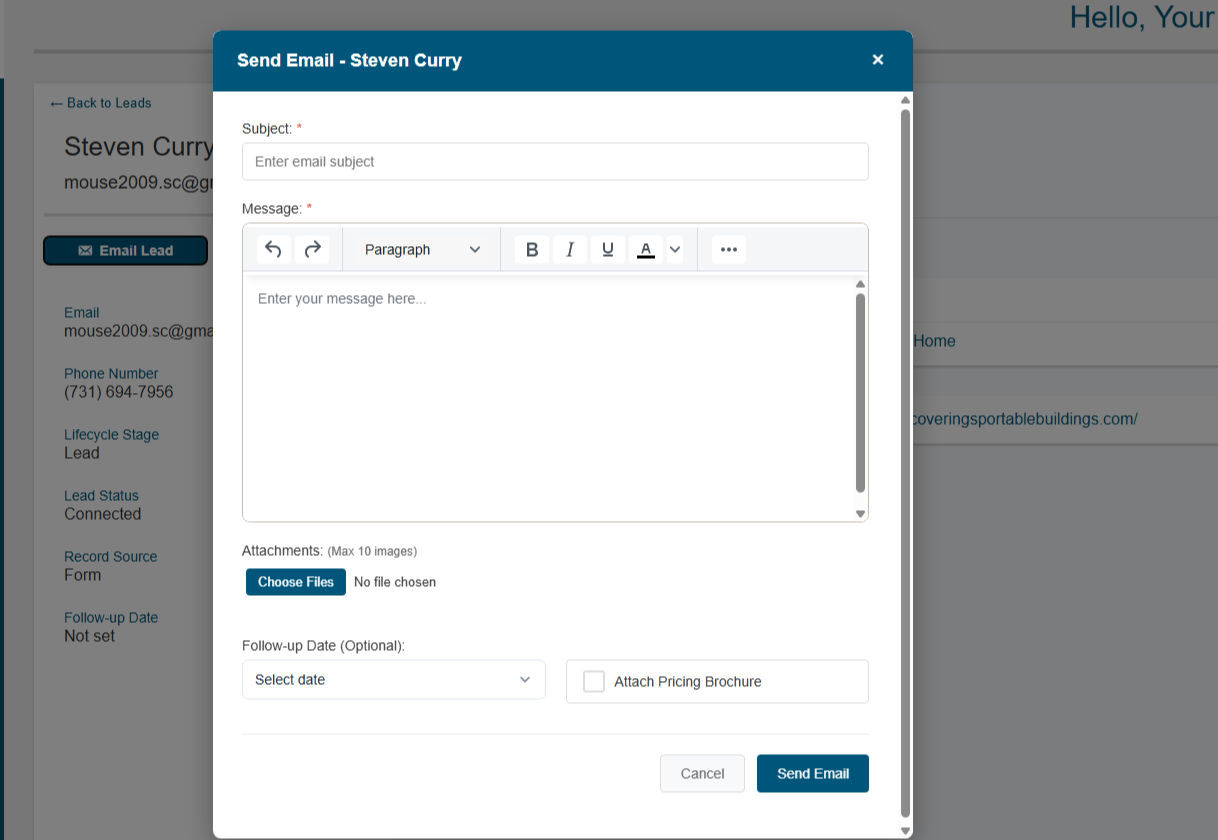The width and height of the screenshot is (1218, 840).
Task: Click the message editor scrollbar up arrow
Action: point(860,284)
